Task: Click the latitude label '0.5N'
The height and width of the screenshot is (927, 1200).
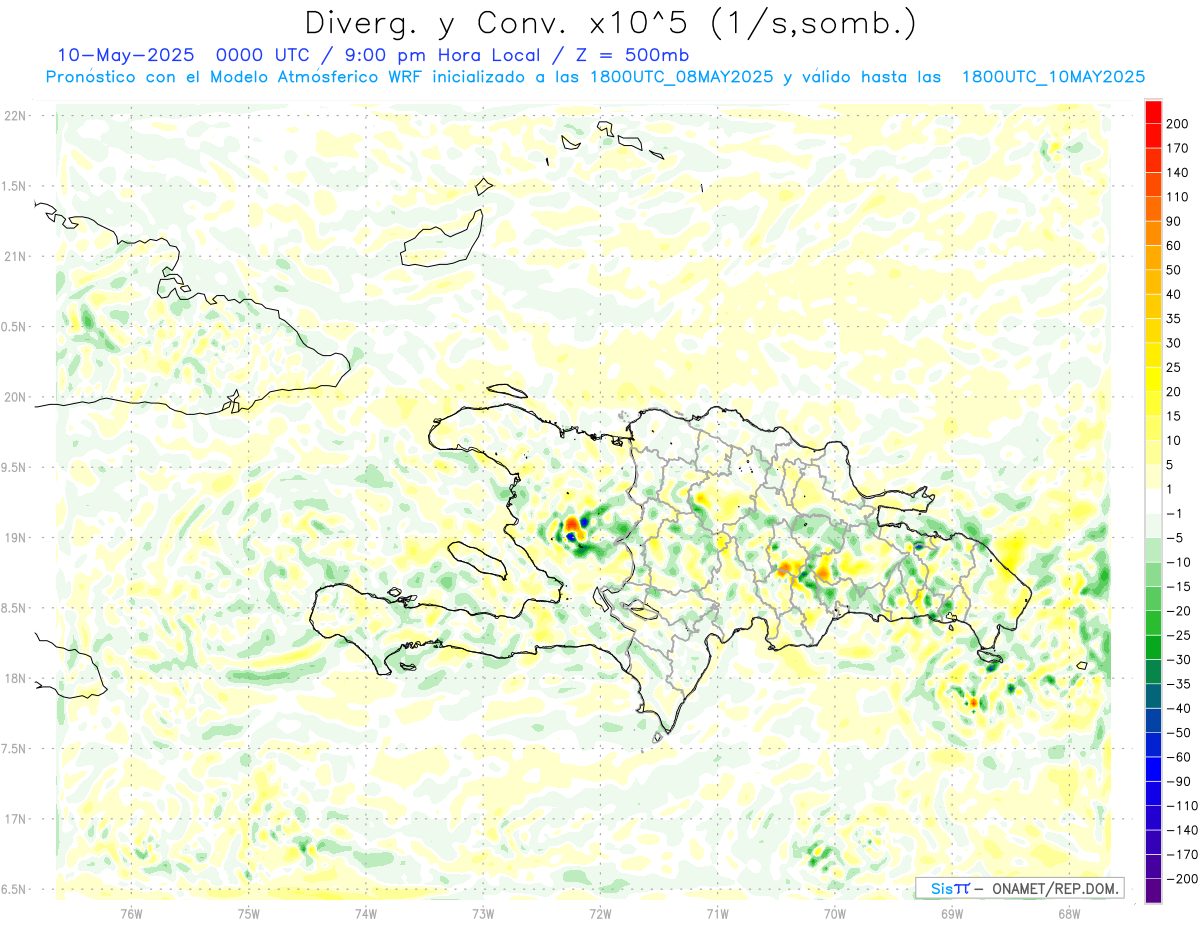Action: pos(15,327)
